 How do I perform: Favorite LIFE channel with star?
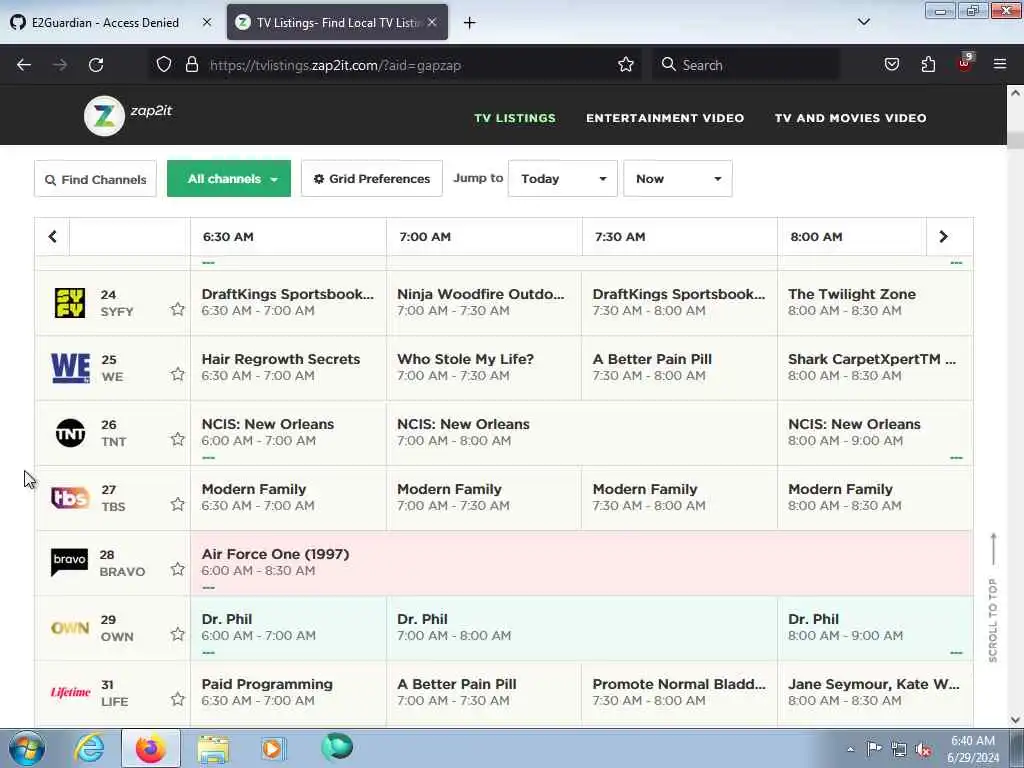tap(177, 699)
